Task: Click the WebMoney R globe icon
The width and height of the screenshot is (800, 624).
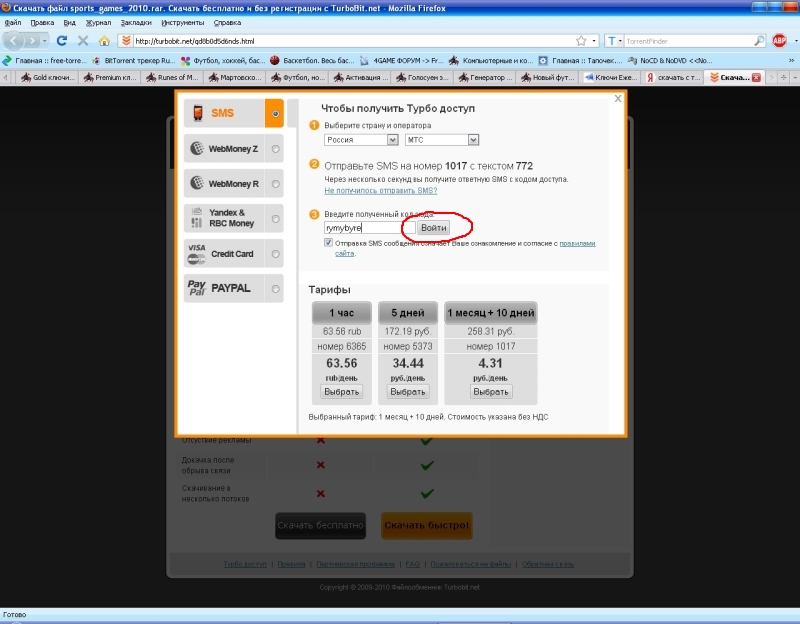Action: pyautogui.click(x=197, y=183)
